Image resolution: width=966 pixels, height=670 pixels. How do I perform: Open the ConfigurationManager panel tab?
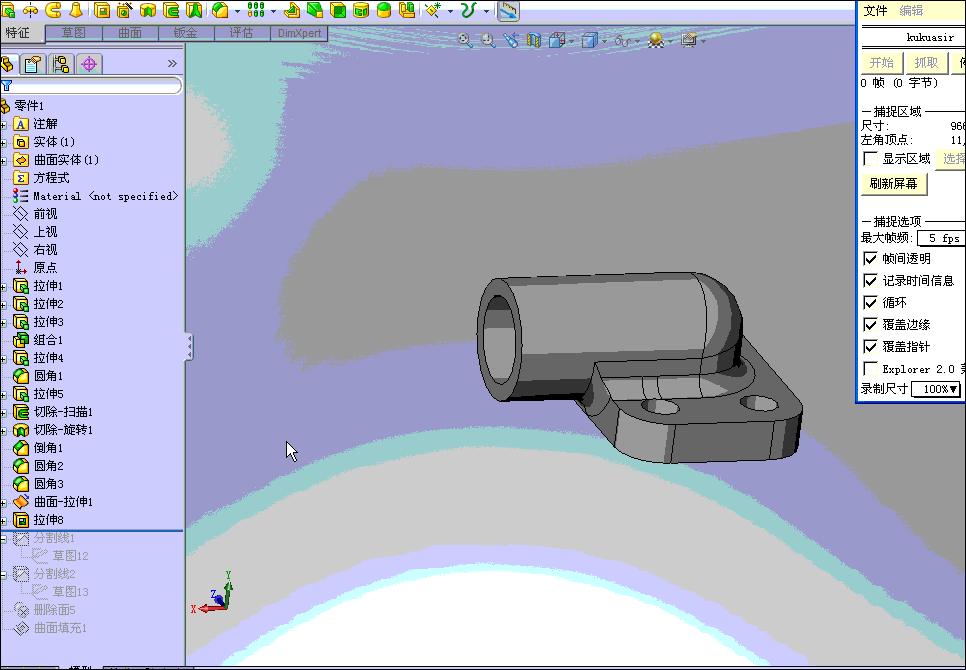(x=61, y=64)
